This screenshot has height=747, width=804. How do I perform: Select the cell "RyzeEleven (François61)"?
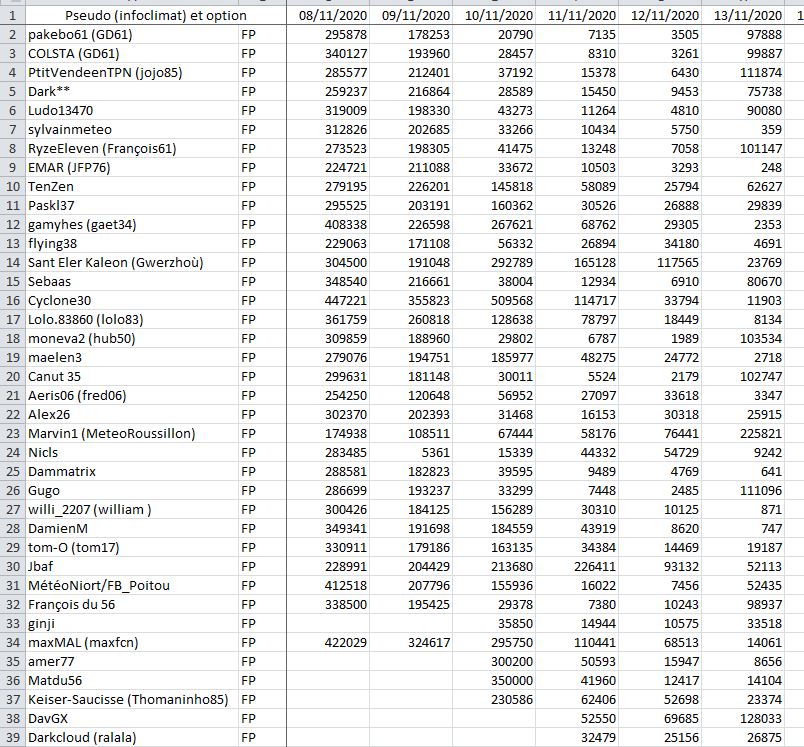coord(132,149)
